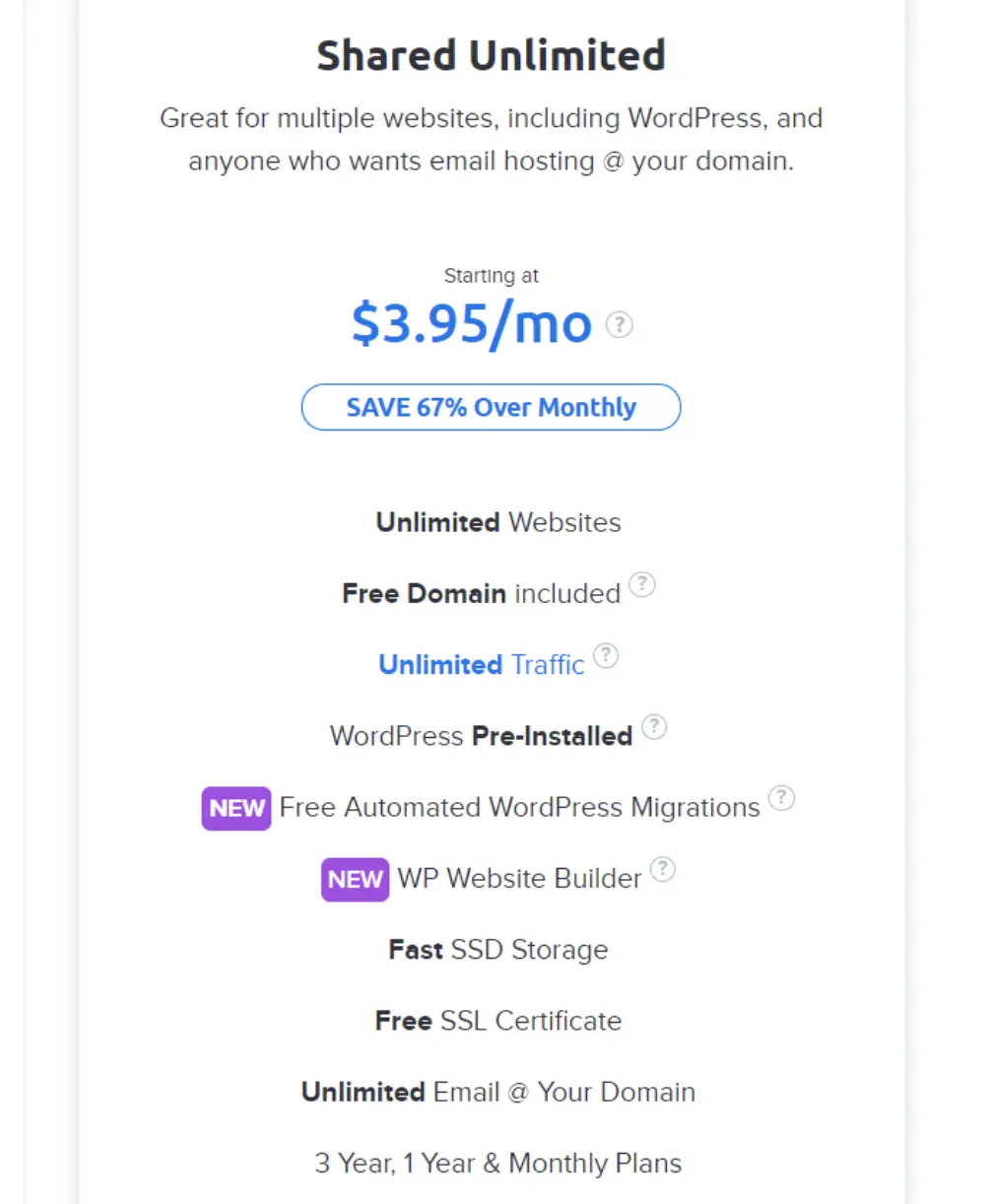The width and height of the screenshot is (993, 1204).
Task: Click the NEW badge before WP Website Builder
Action: pyautogui.click(x=355, y=879)
